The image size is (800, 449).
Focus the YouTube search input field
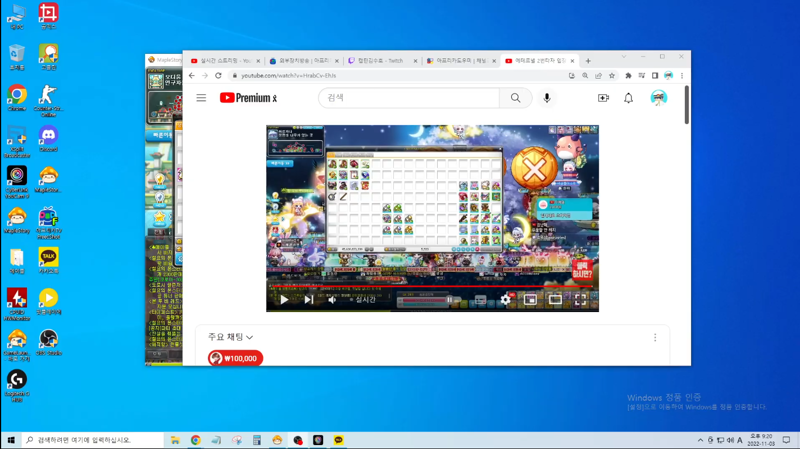click(409, 98)
